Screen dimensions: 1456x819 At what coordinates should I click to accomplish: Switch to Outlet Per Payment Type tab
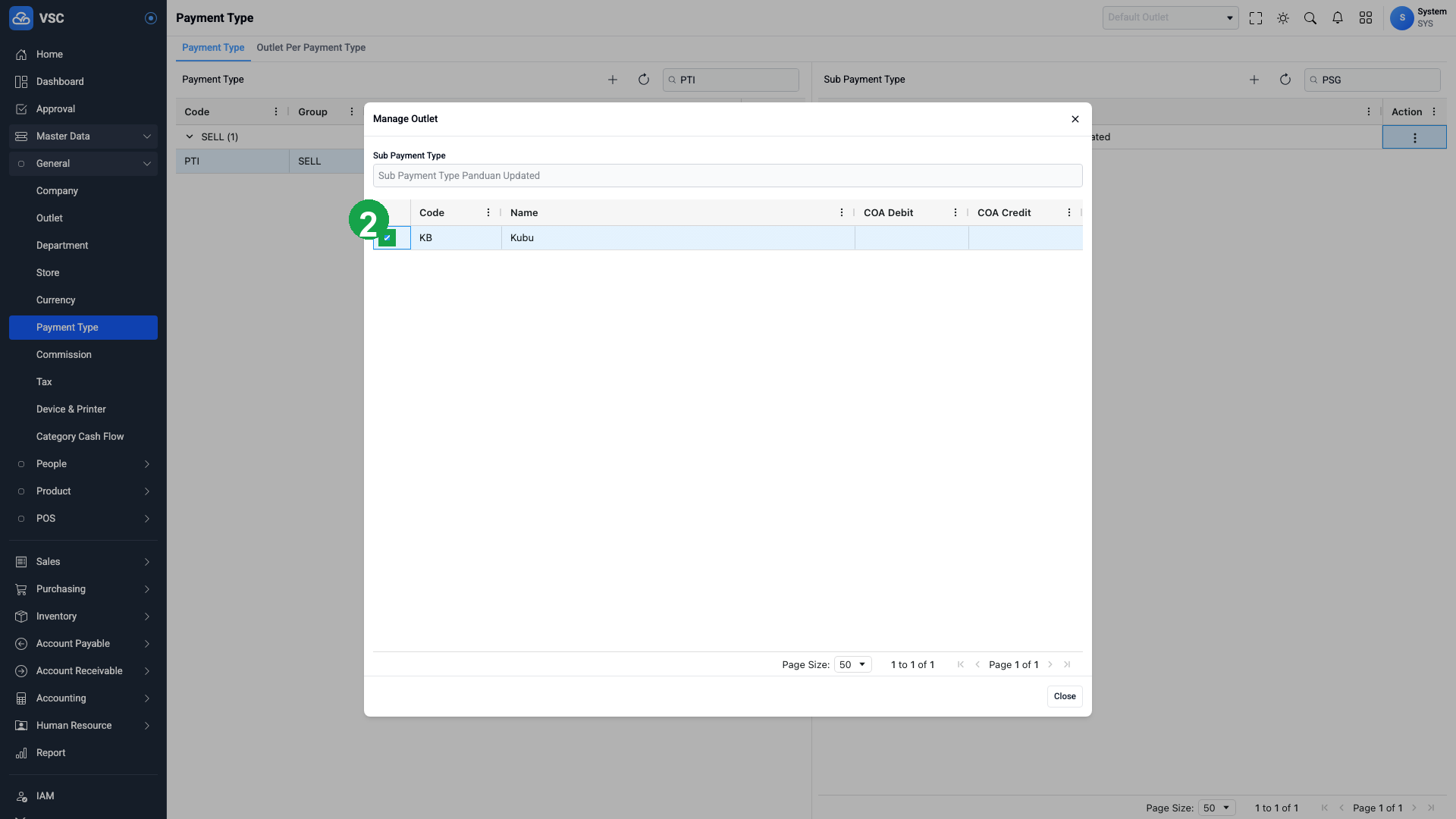(x=311, y=48)
